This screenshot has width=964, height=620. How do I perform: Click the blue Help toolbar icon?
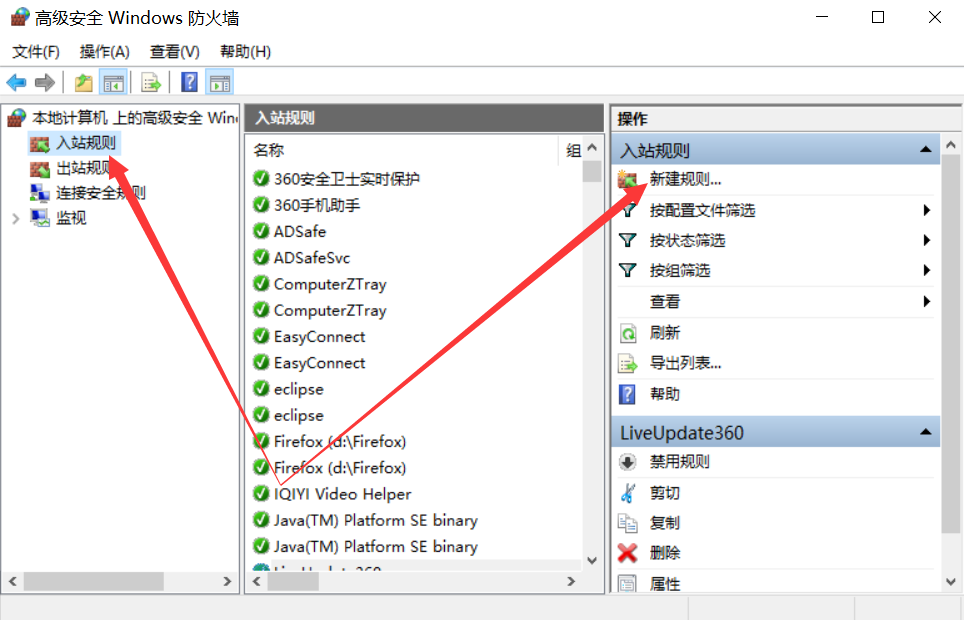pyautogui.click(x=189, y=82)
